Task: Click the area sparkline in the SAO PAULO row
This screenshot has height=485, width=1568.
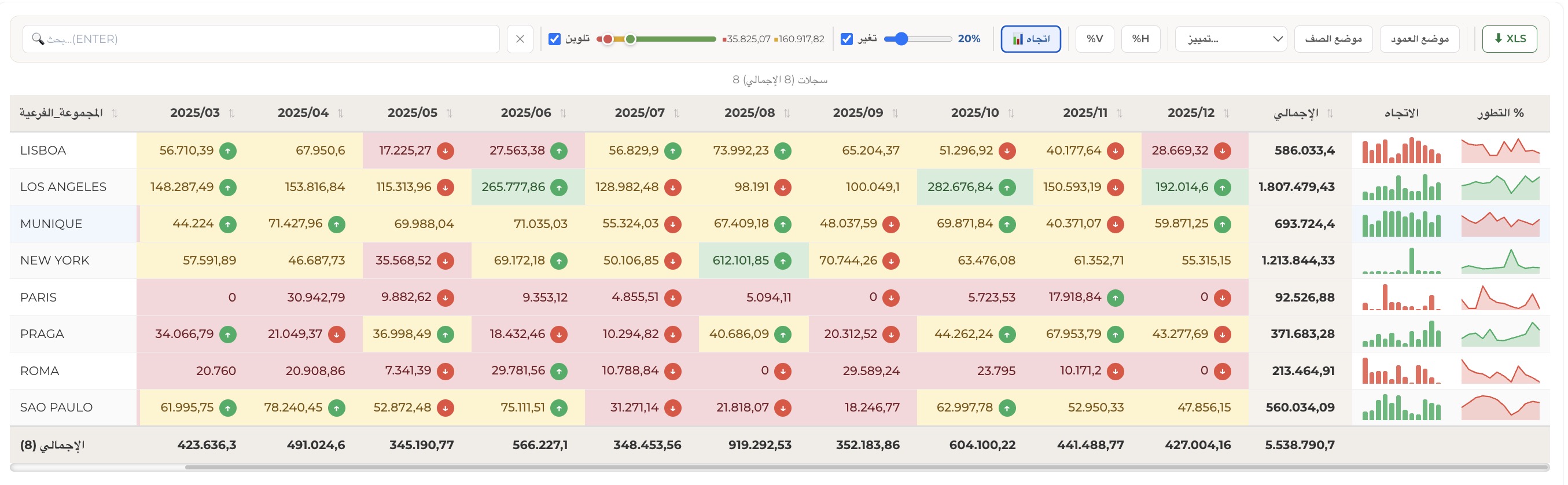Action: pos(1500,407)
